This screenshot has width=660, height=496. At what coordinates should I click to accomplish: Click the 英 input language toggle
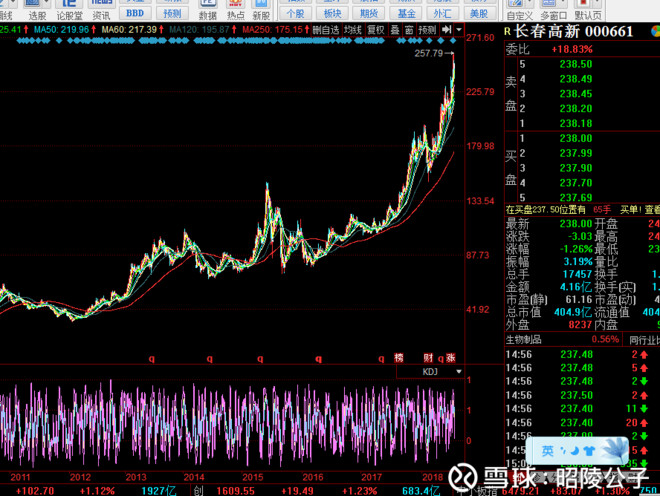tap(547, 451)
